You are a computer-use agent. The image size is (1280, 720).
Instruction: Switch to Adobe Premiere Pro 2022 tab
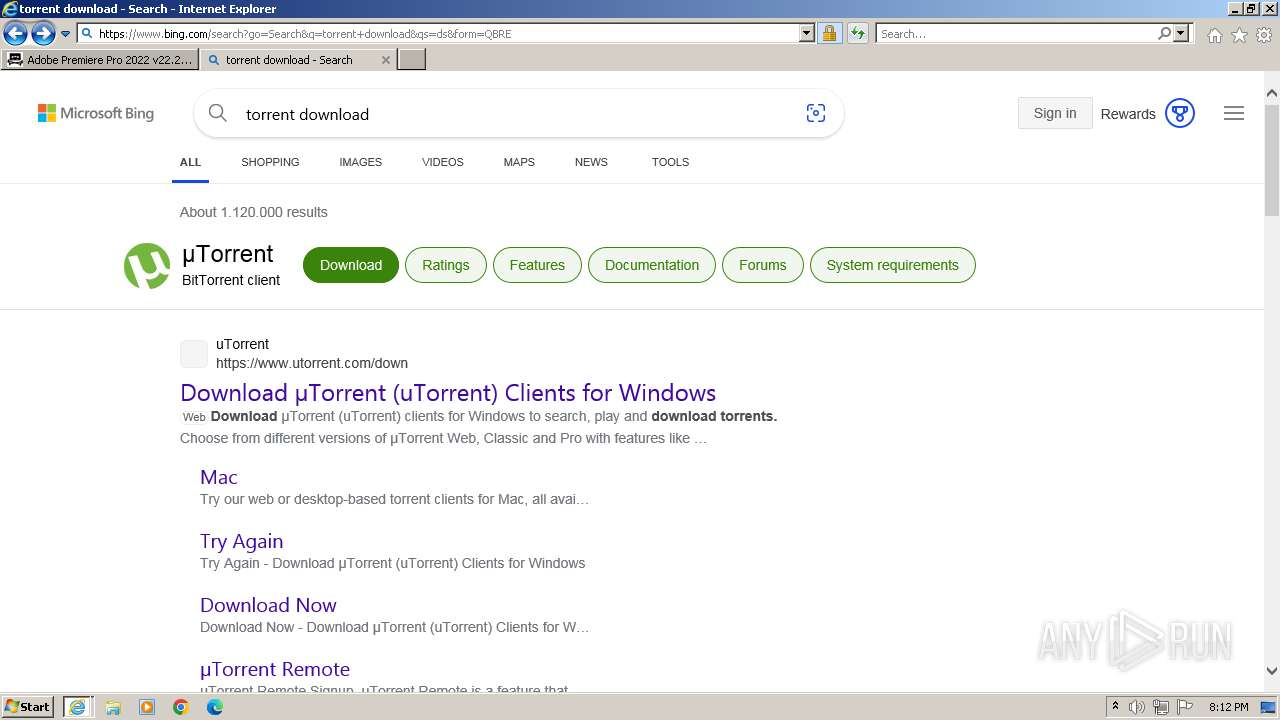click(x=99, y=60)
